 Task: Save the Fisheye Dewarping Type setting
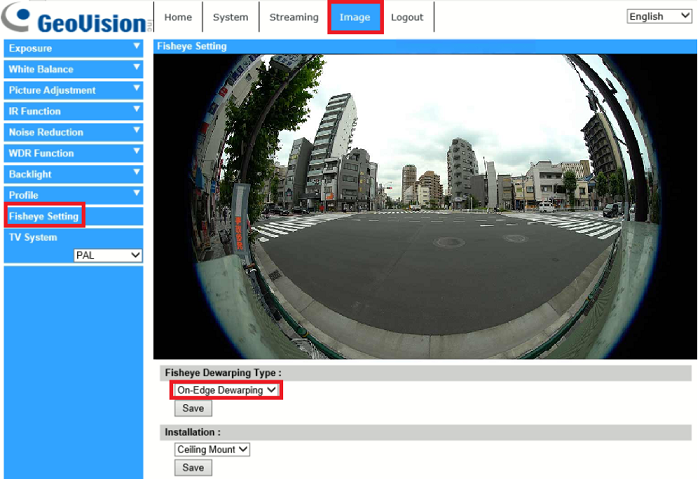click(193, 408)
